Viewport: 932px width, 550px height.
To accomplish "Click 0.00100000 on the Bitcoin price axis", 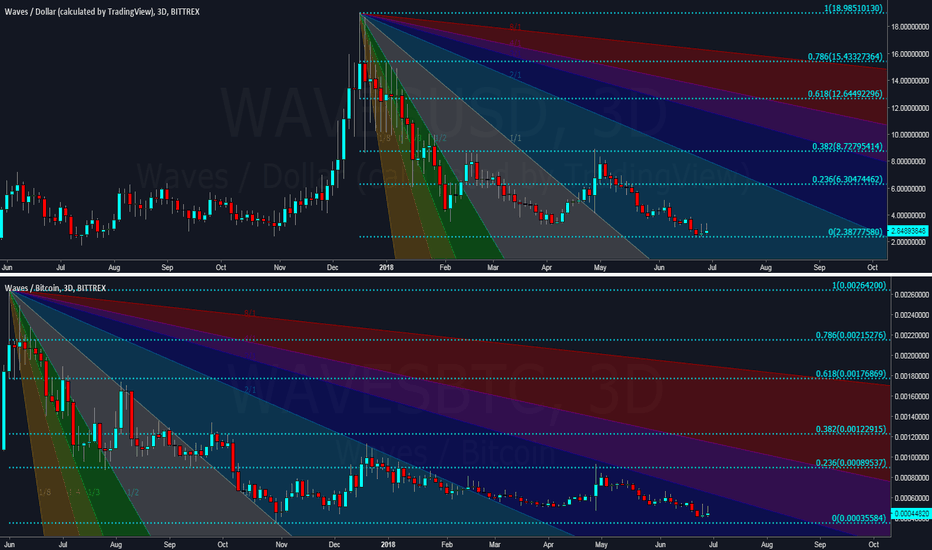I will [x=912, y=457].
